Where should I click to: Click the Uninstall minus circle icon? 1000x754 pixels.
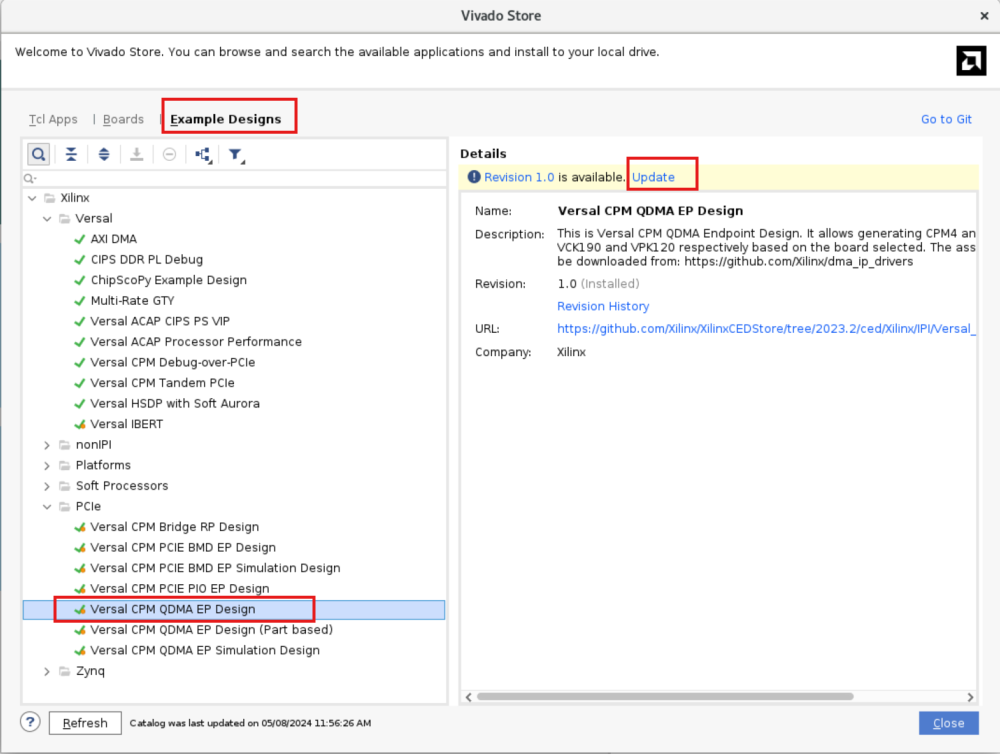point(169,154)
